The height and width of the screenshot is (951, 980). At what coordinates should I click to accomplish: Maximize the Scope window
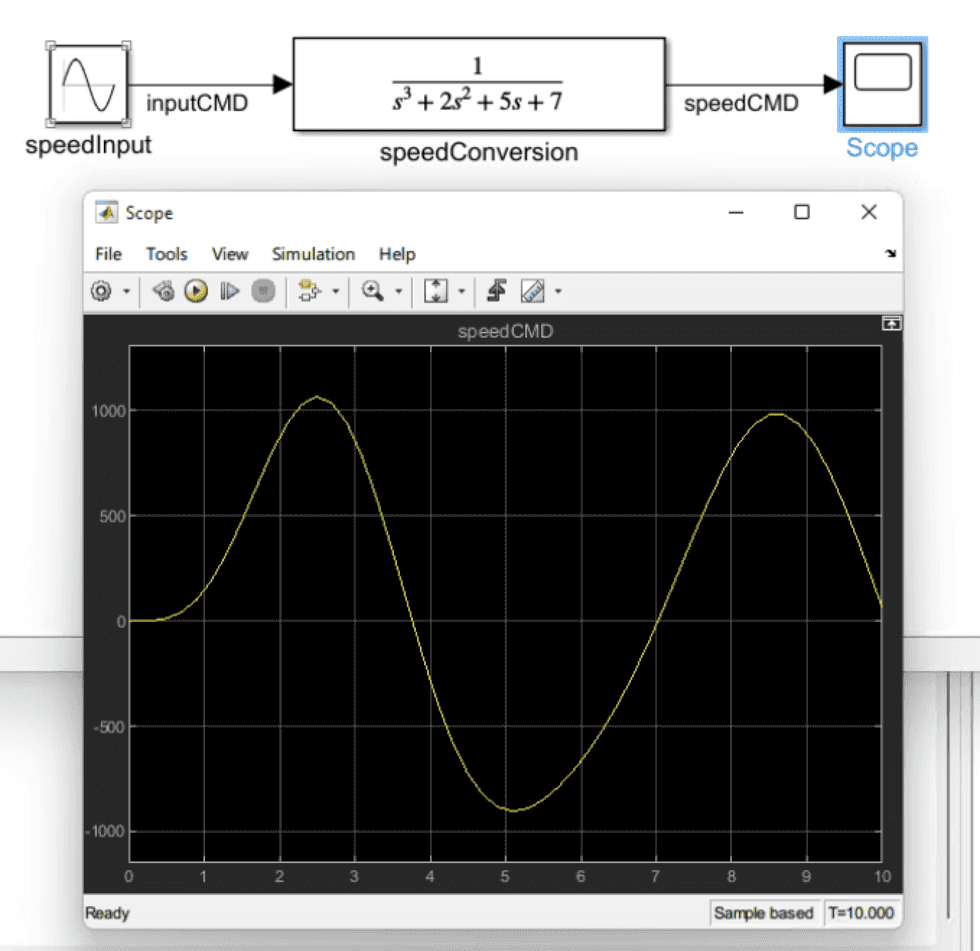(802, 212)
